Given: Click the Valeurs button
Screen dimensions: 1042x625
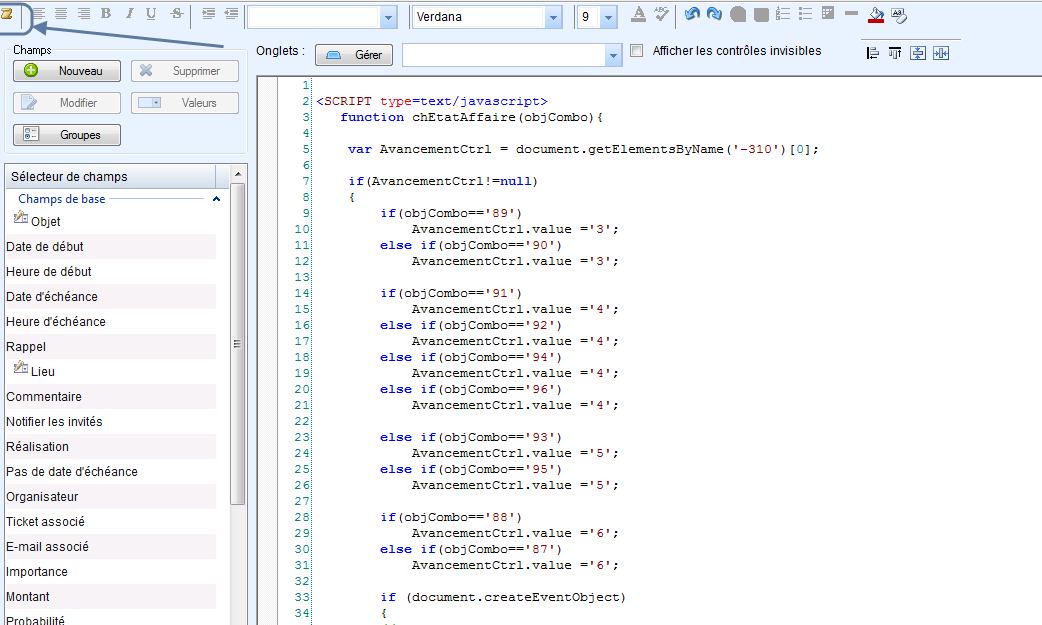Looking at the screenshot, I should pos(185,103).
